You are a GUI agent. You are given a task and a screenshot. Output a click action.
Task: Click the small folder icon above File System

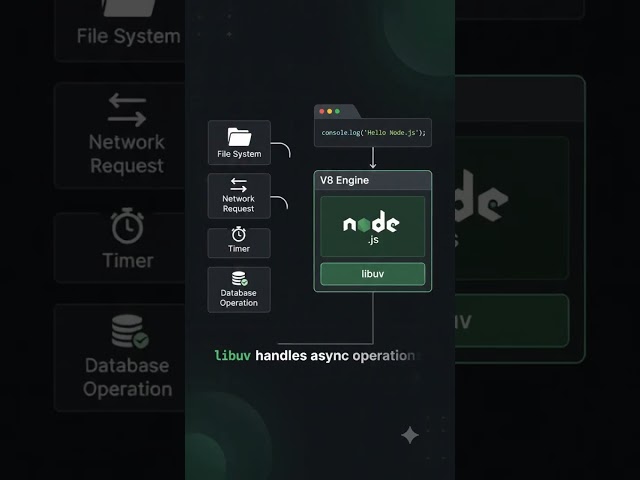pyautogui.click(x=239, y=137)
